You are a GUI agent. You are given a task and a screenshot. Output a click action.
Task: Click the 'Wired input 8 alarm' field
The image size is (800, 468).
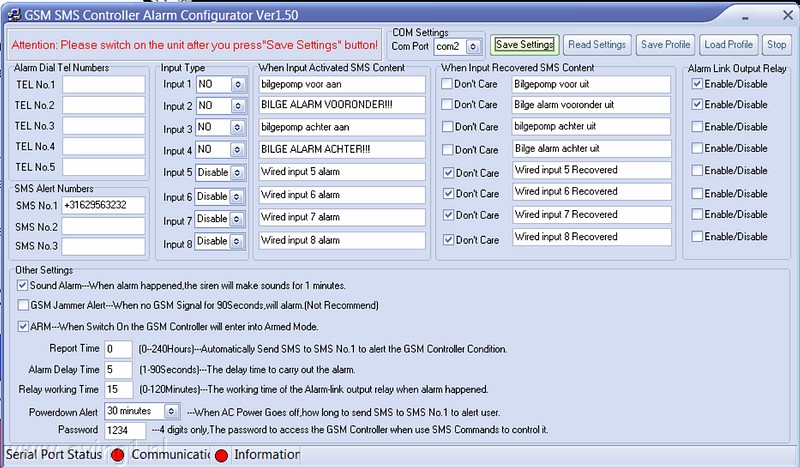(x=342, y=240)
